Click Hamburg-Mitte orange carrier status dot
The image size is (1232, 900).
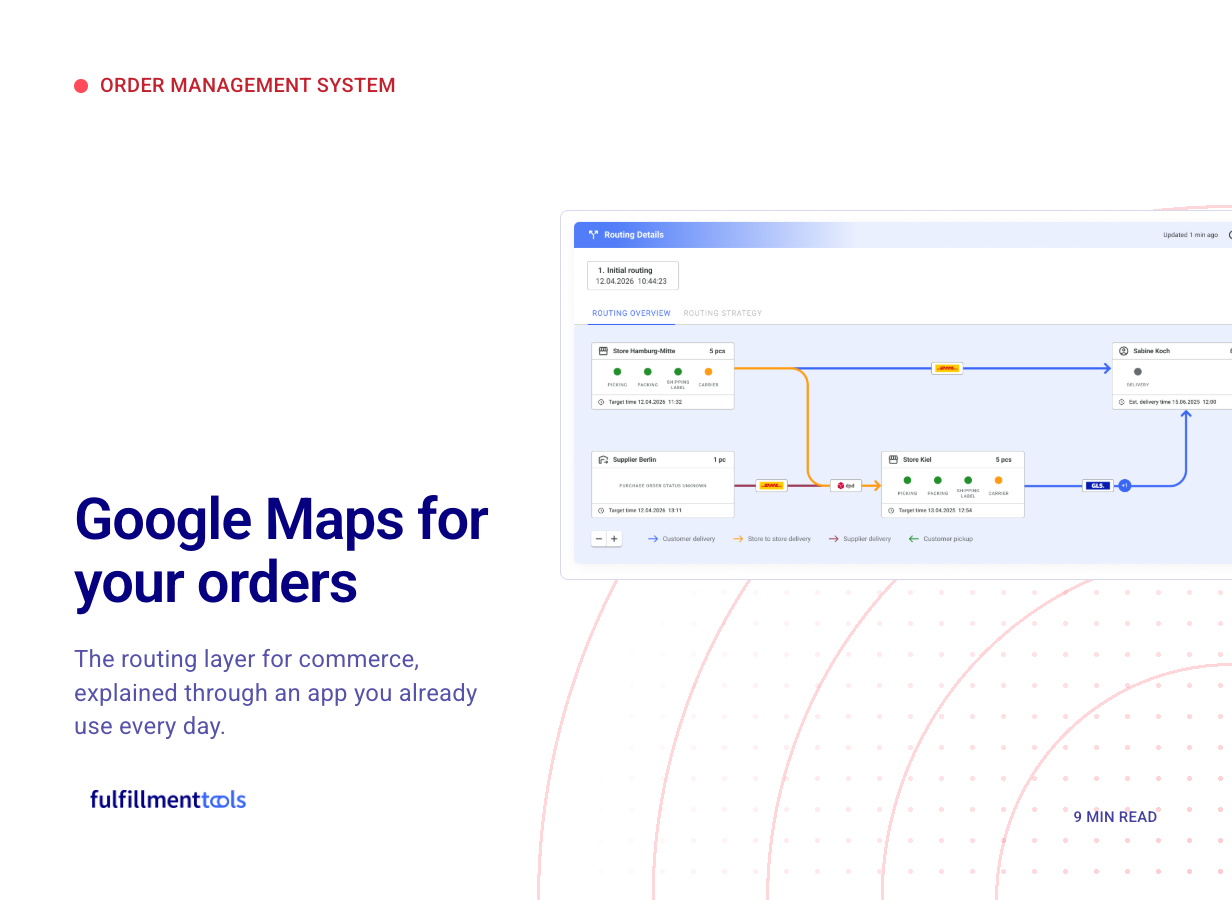pyautogui.click(x=708, y=372)
